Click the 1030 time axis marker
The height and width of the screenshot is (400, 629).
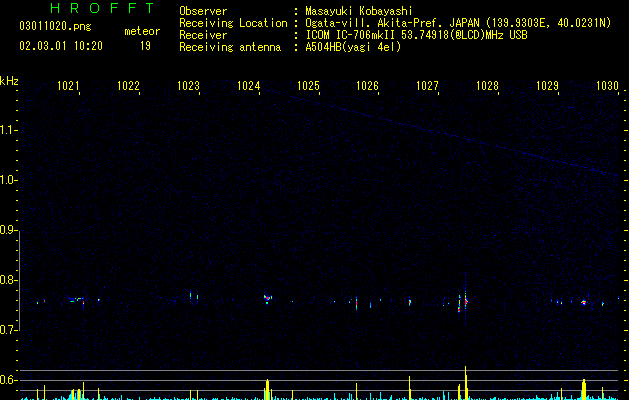pyautogui.click(x=607, y=86)
